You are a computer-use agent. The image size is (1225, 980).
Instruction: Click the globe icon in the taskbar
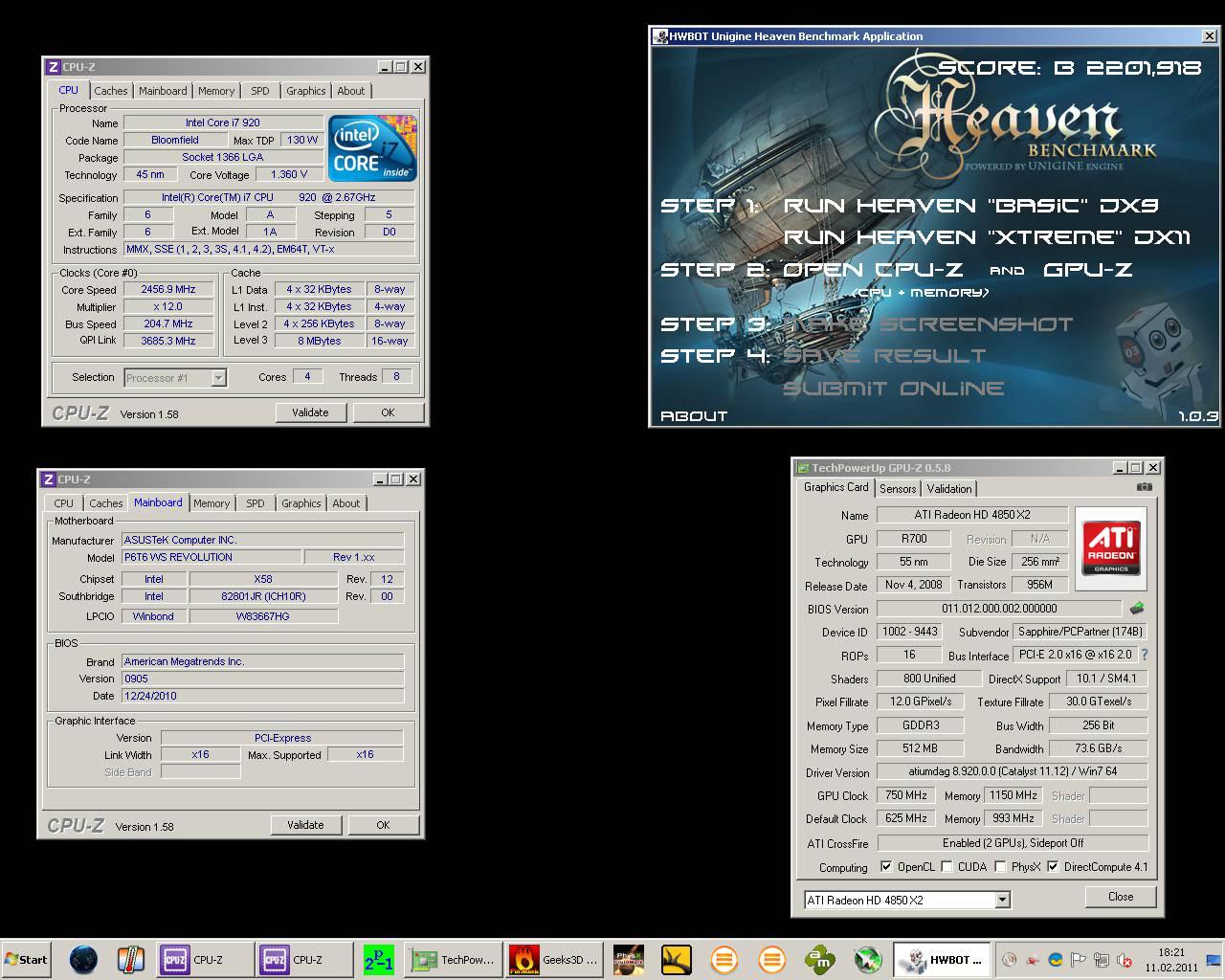pos(83,959)
